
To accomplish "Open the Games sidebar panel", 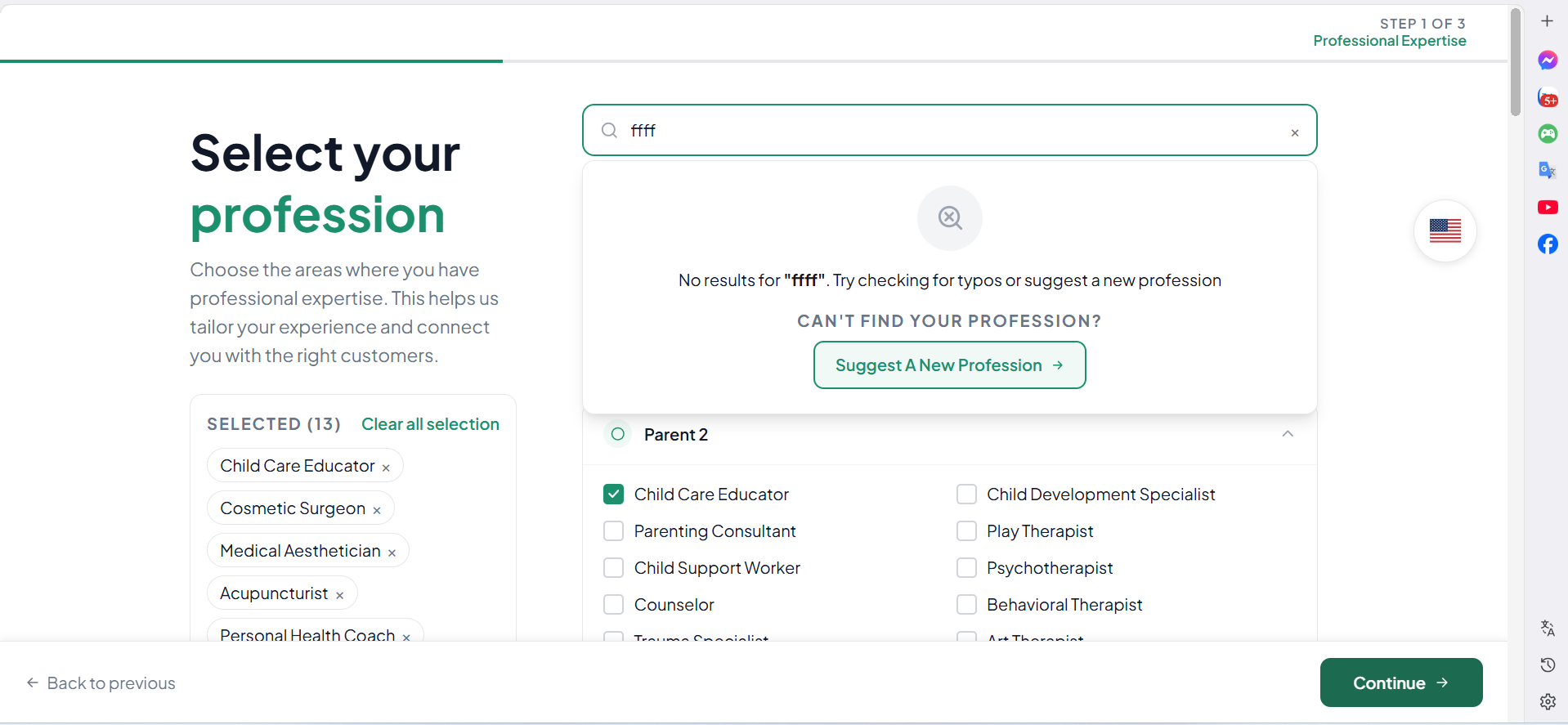I will point(1548,133).
